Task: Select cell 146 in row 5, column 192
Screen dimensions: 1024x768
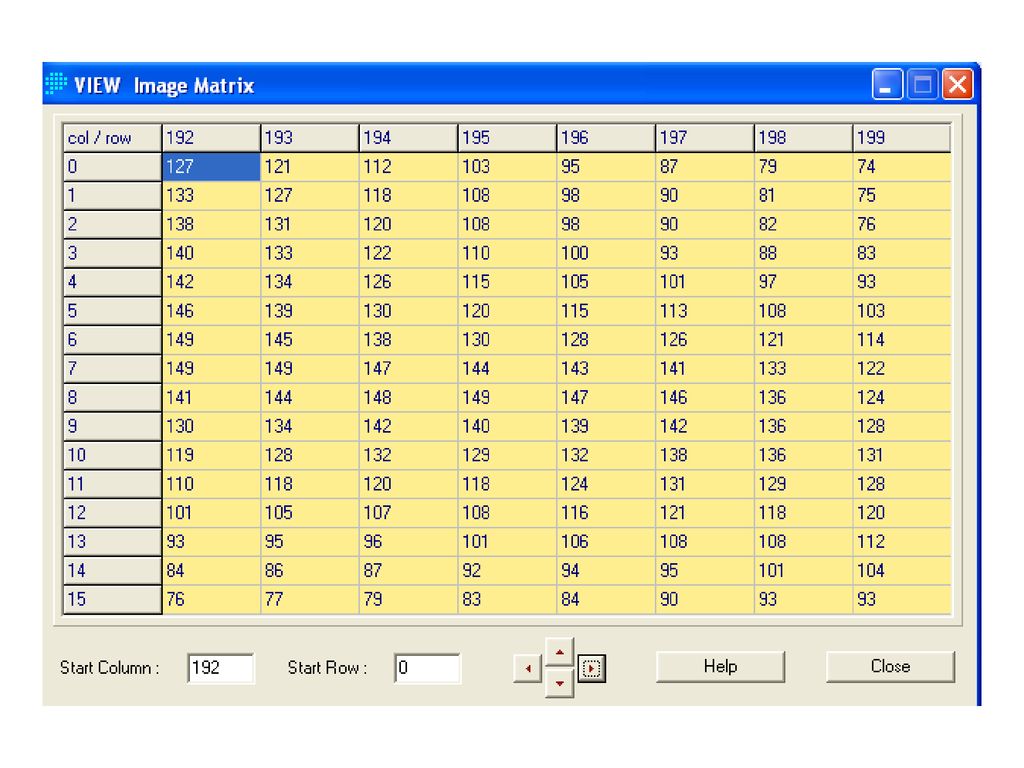Action: coord(211,311)
